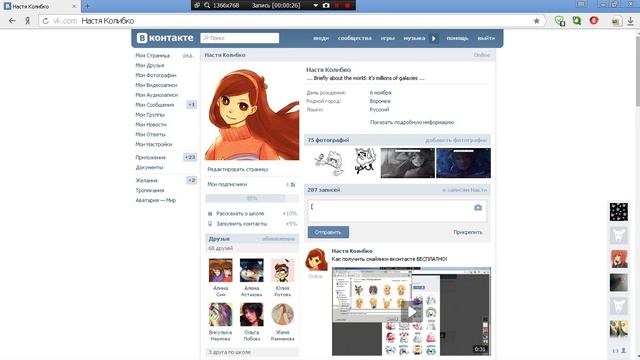Image resolution: width=640 pixels, height=360 pixels.
Task: Open dropdown arrow in recording toolbar
Action: coord(315,5)
